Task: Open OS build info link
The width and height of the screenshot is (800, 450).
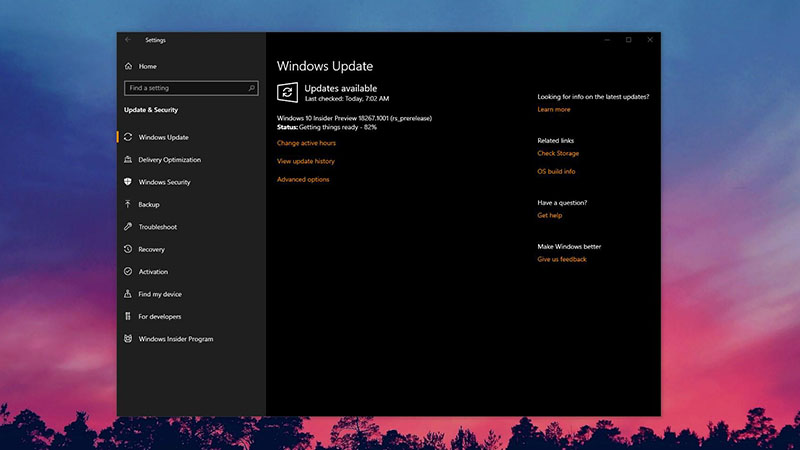Action: [556, 171]
